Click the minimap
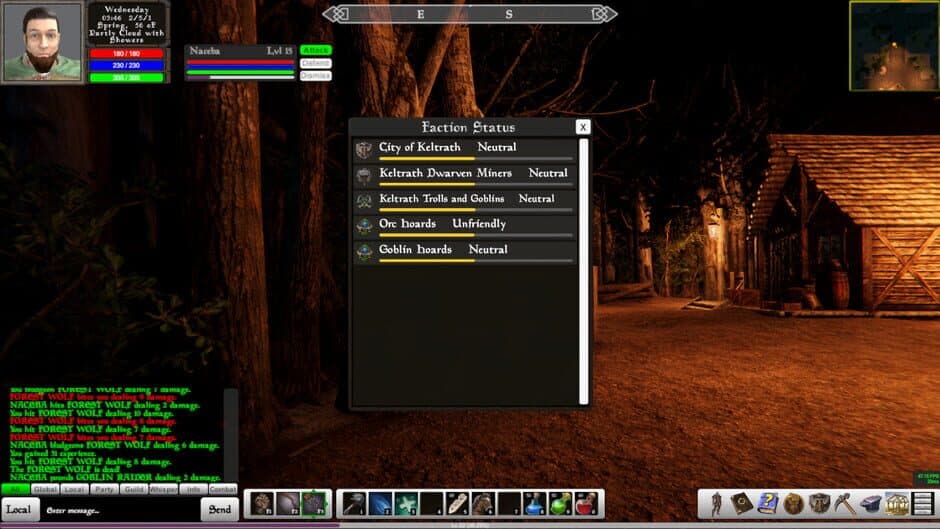Viewport: 940px width, 529px height. click(x=894, y=46)
